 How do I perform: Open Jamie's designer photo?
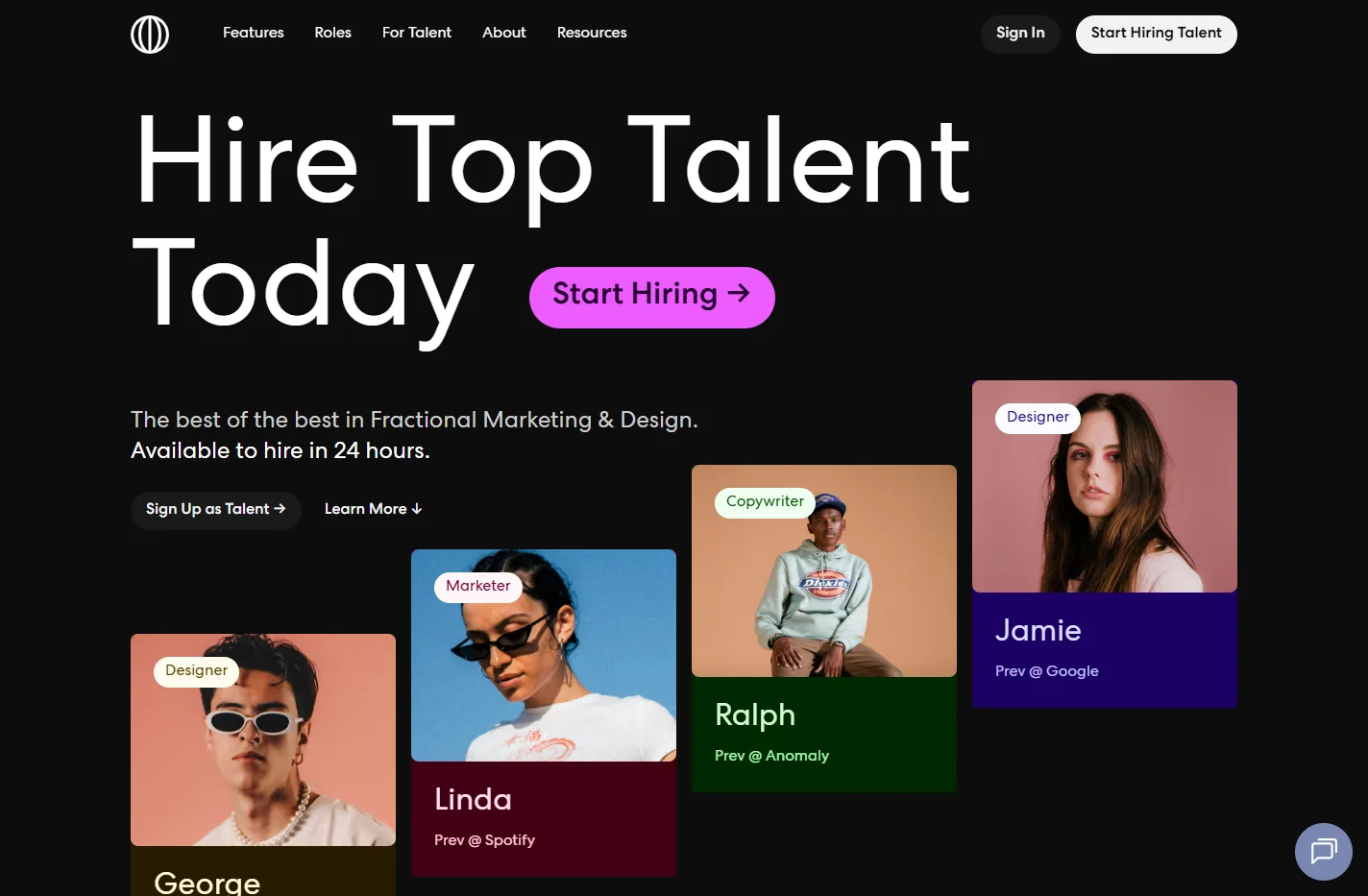pos(1105,486)
